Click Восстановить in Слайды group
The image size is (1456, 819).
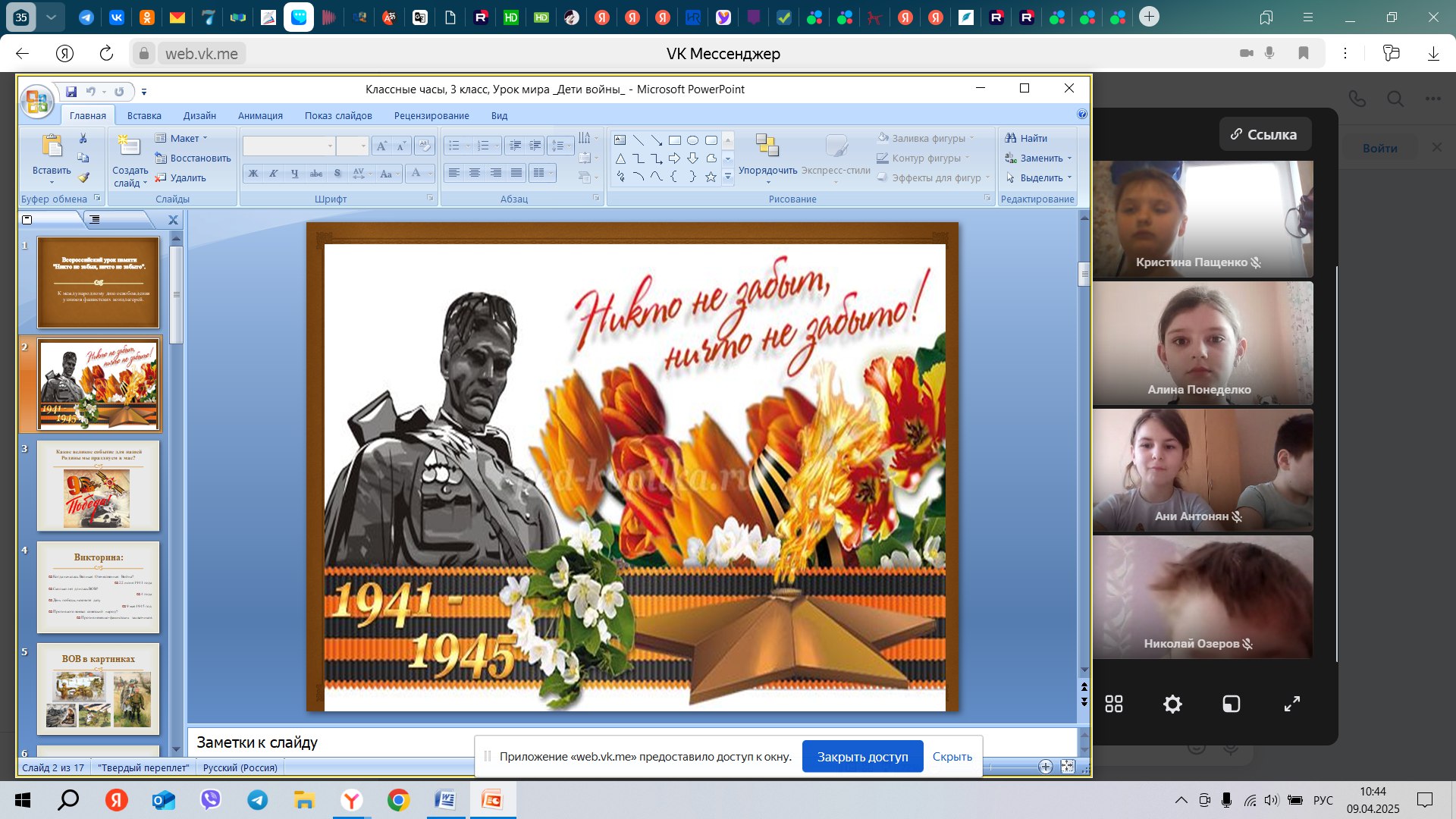click(x=193, y=158)
